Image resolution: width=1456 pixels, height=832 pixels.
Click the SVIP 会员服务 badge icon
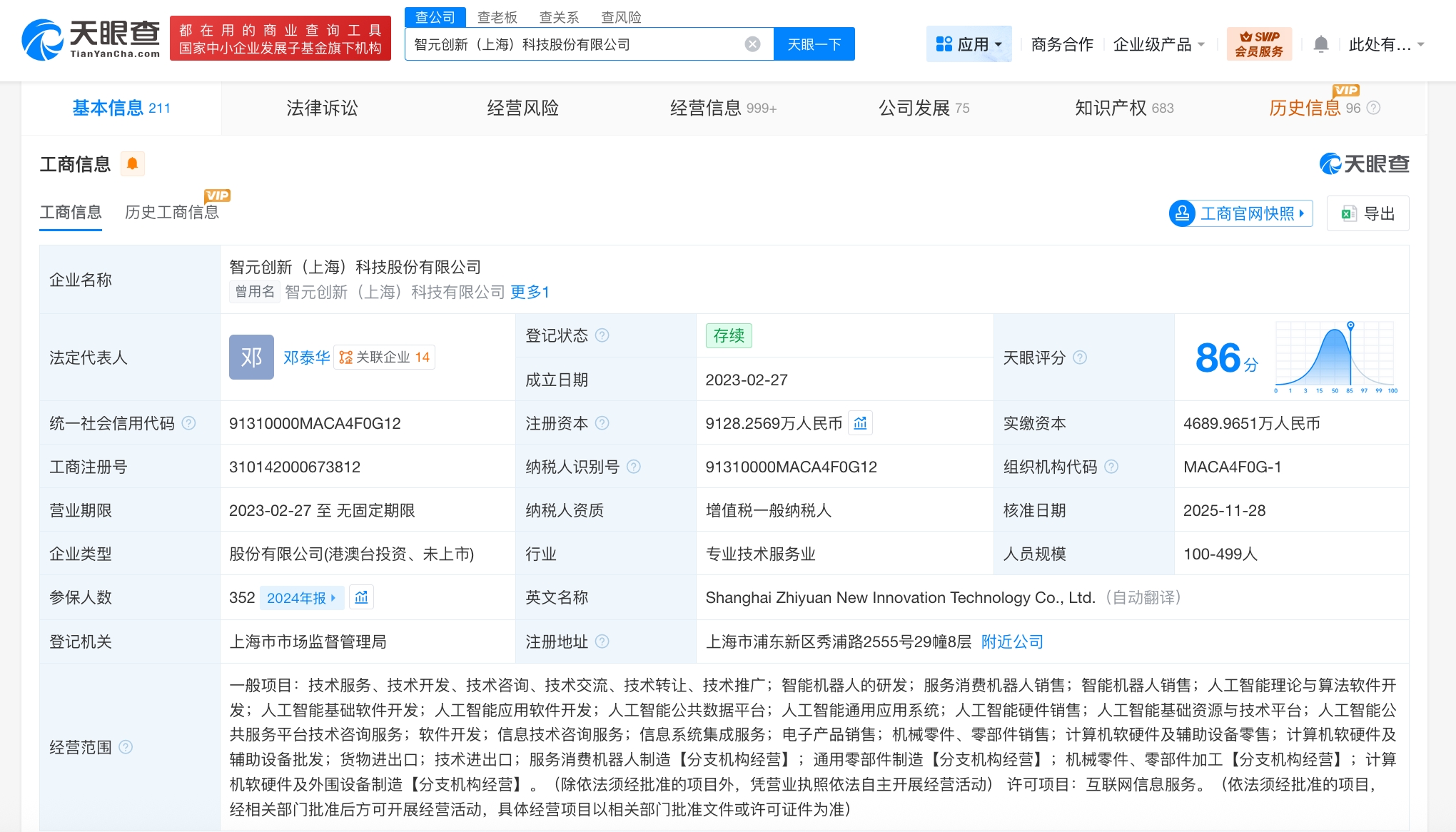tap(1259, 44)
